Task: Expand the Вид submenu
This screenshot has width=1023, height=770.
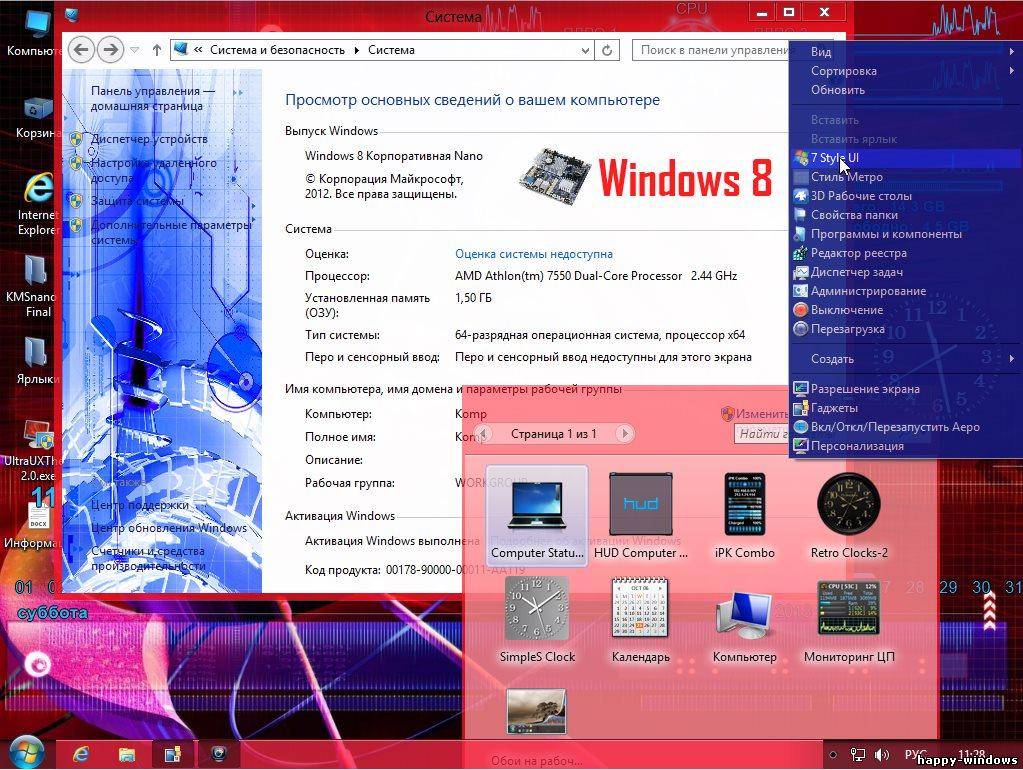Action: click(x=906, y=52)
